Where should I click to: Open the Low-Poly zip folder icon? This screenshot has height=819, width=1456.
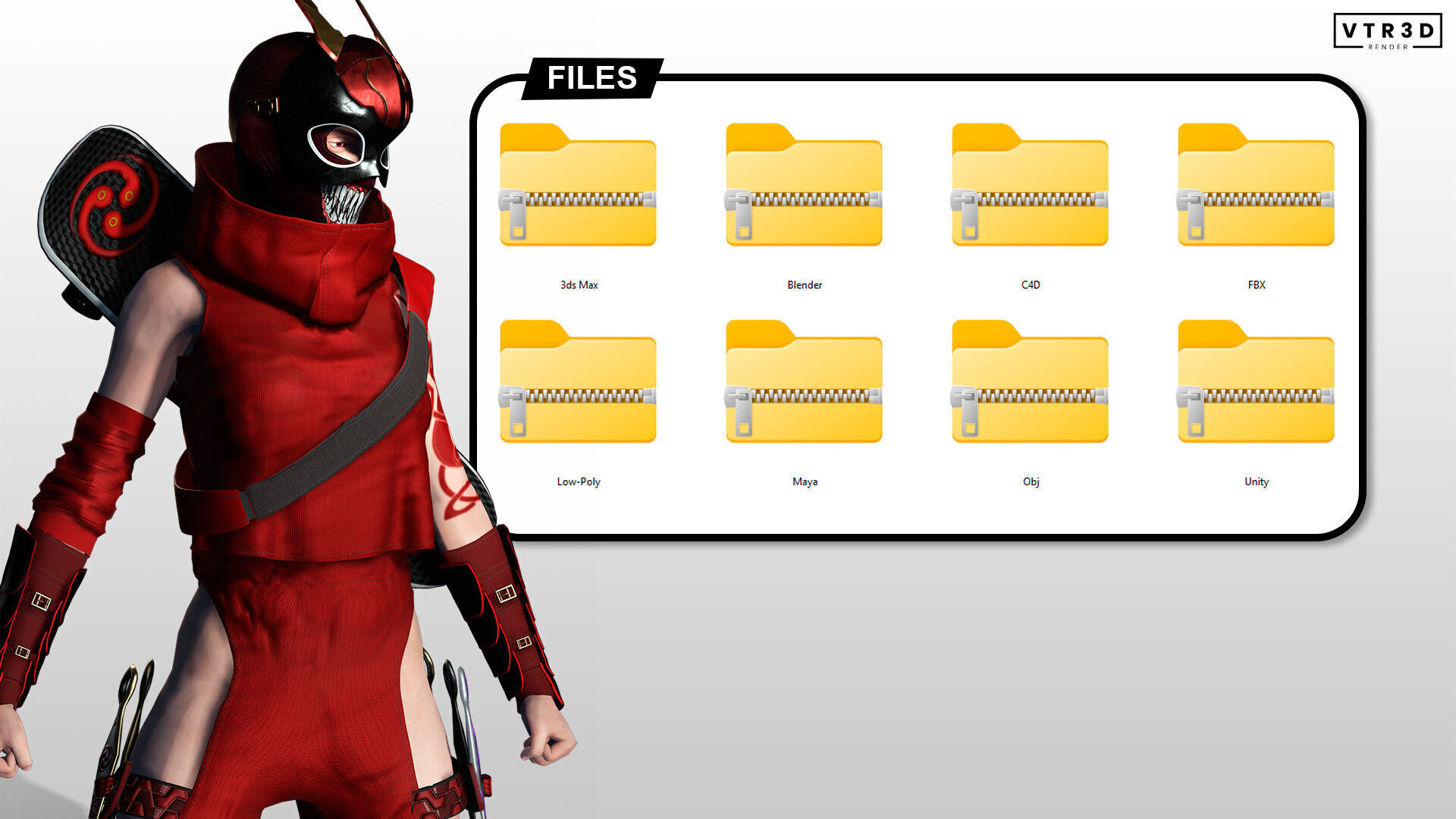[x=578, y=381]
